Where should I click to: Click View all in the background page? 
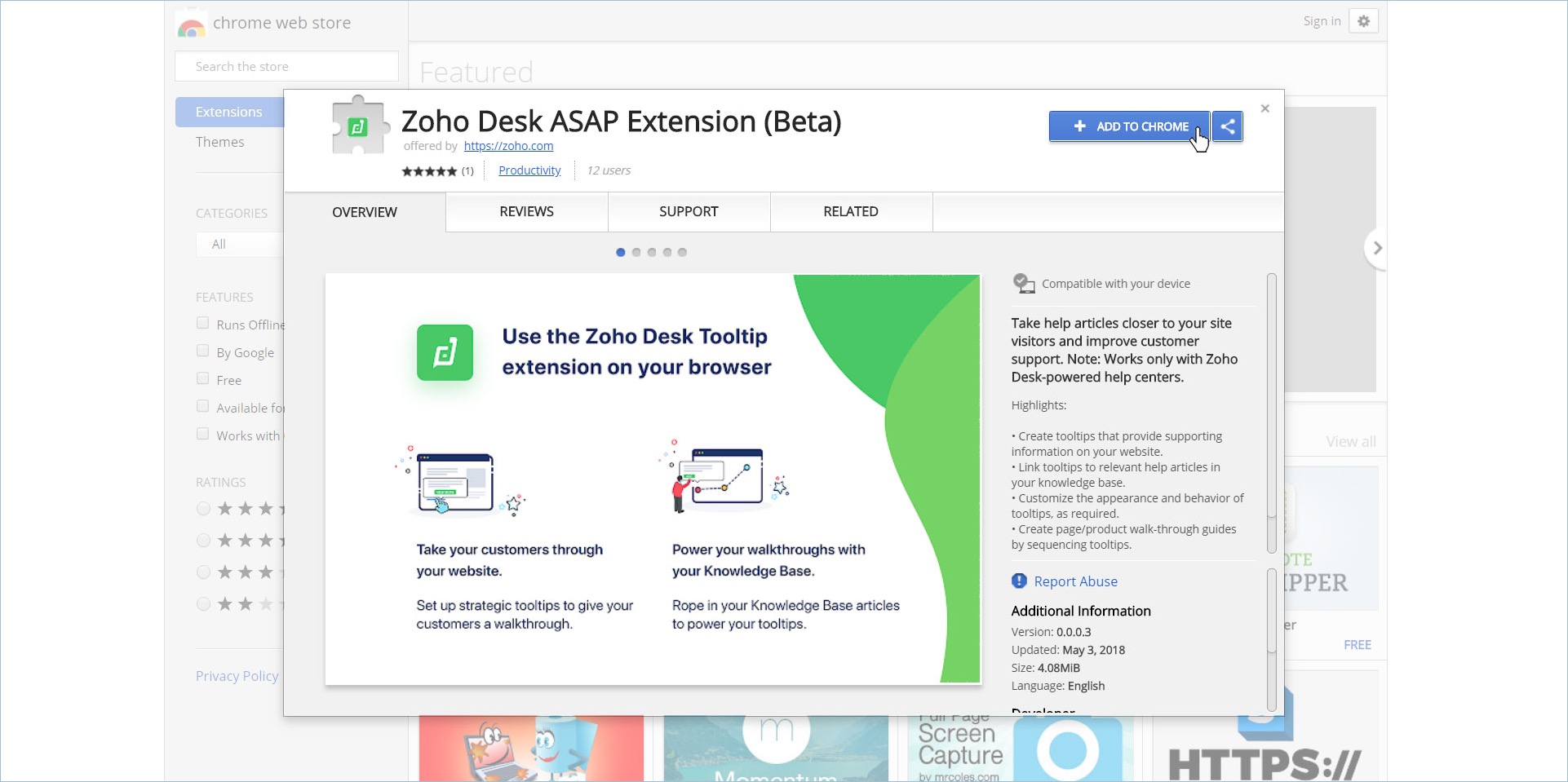(1350, 442)
